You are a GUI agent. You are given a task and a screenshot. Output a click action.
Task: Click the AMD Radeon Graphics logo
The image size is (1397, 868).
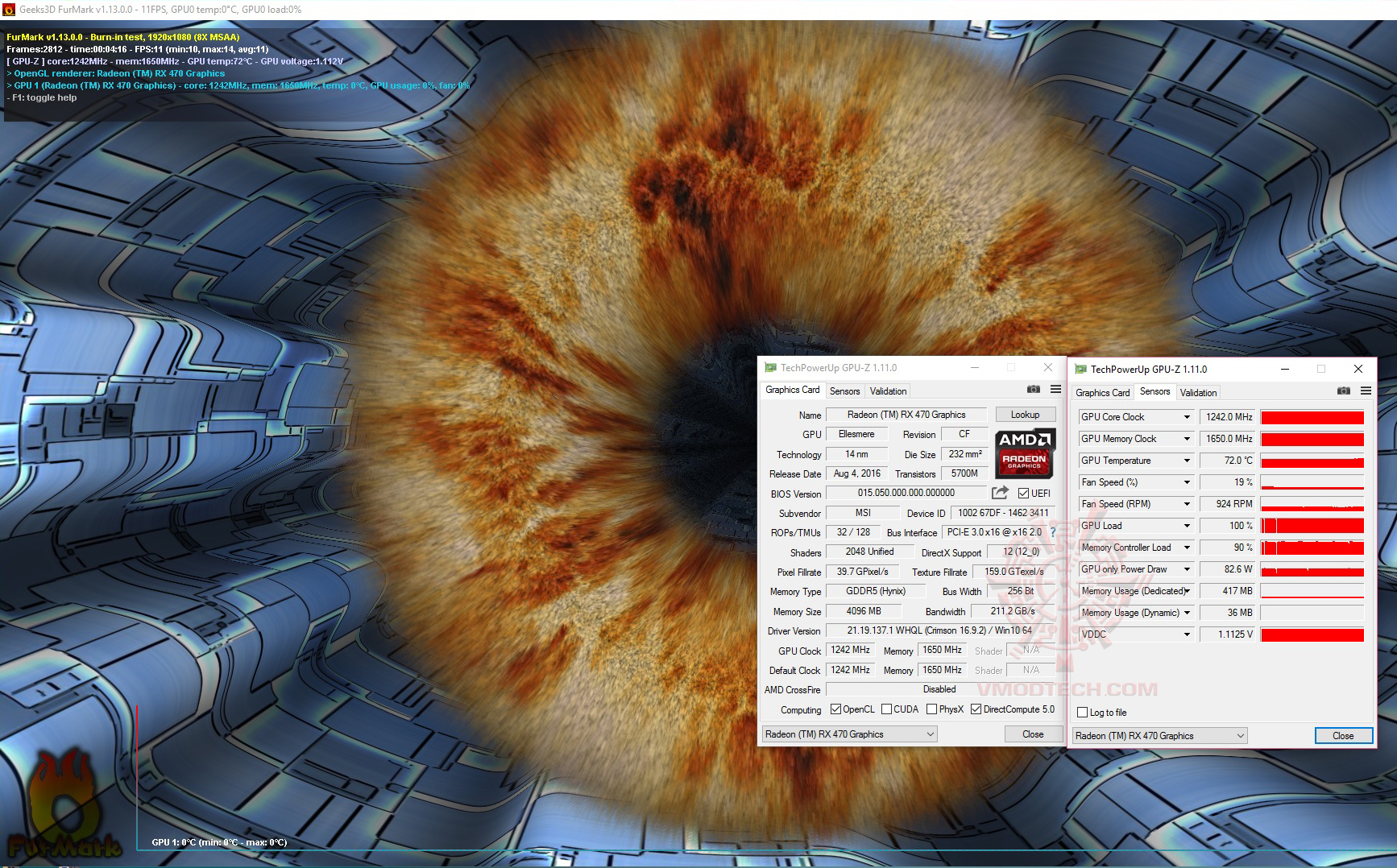[x=1025, y=453]
